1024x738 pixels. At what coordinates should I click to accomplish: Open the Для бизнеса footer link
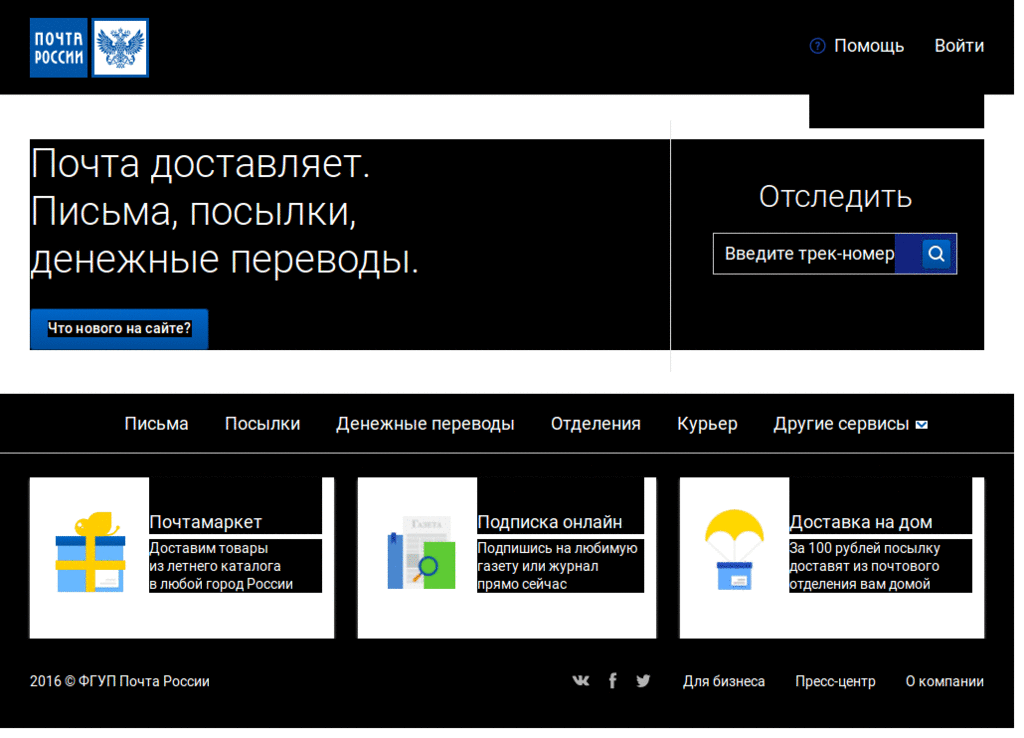click(724, 681)
